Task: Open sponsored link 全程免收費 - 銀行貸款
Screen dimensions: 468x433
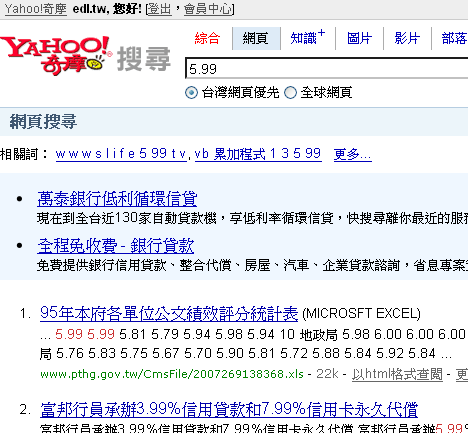Action: (x=116, y=246)
